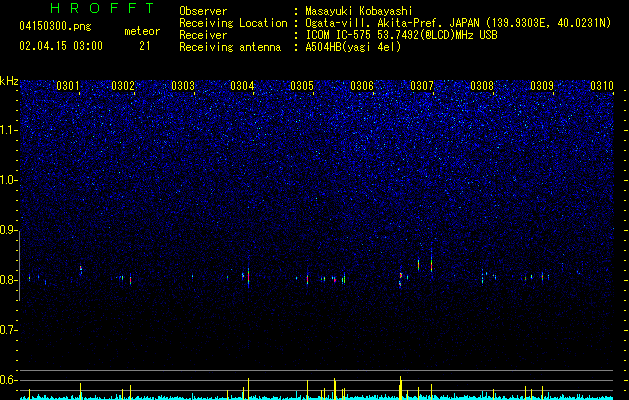Click the 0309 time marker
The width and height of the screenshot is (629, 400).
(542, 86)
